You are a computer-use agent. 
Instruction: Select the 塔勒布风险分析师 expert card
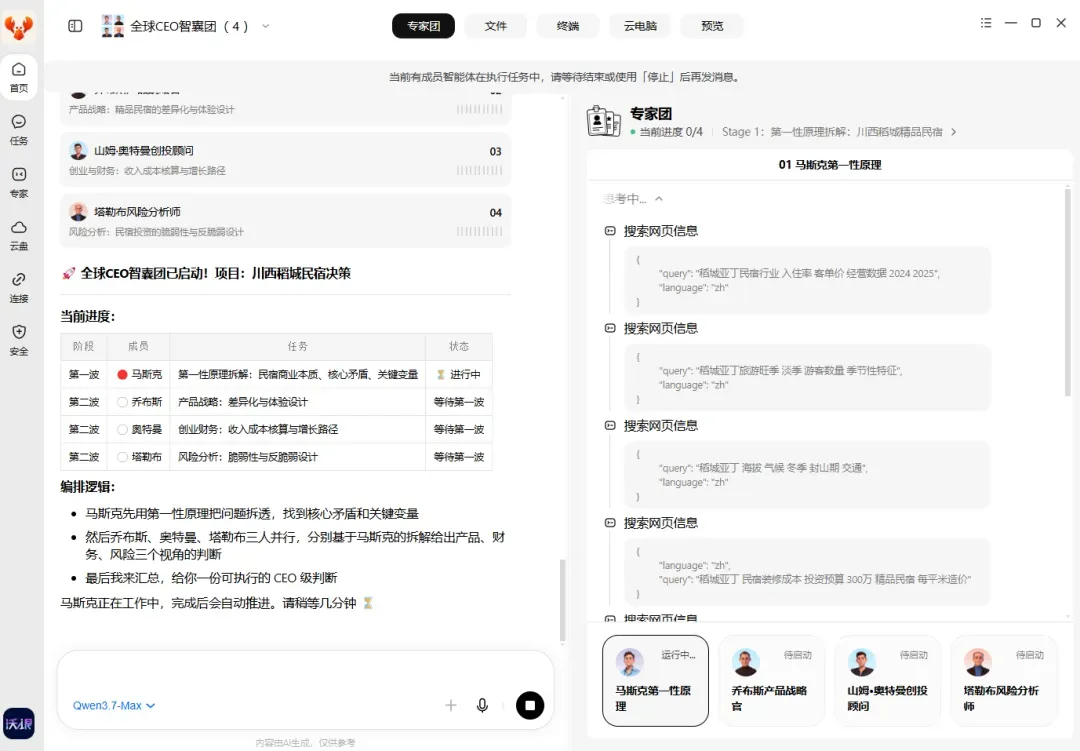point(1004,681)
